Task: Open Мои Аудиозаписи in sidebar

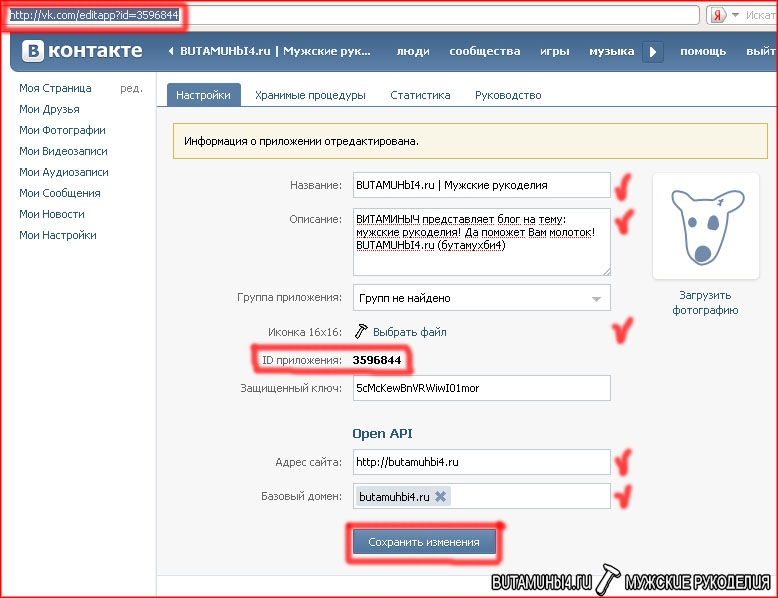Action: coord(64,172)
